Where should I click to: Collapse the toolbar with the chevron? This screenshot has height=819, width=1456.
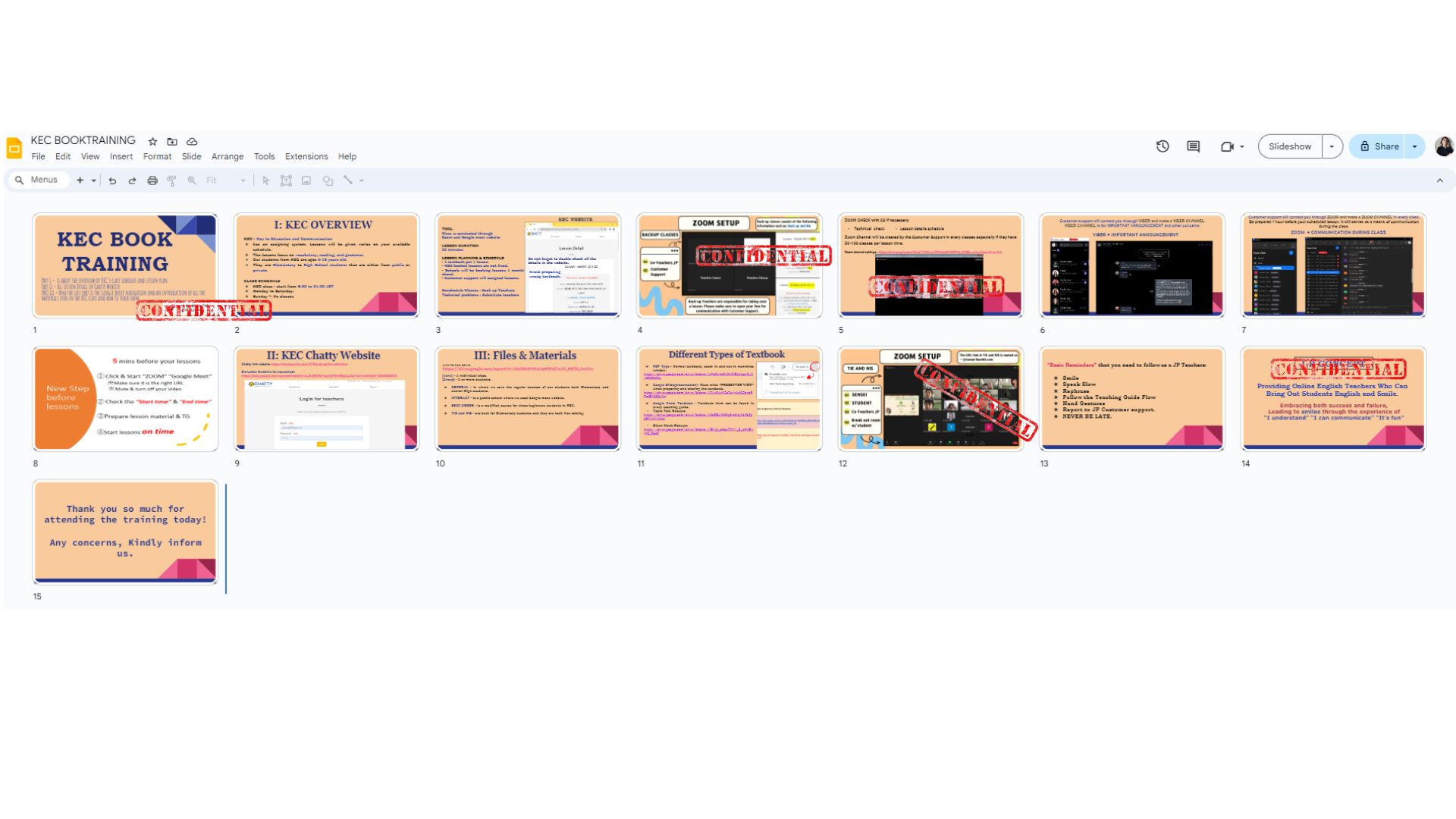[x=1439, y=180]
